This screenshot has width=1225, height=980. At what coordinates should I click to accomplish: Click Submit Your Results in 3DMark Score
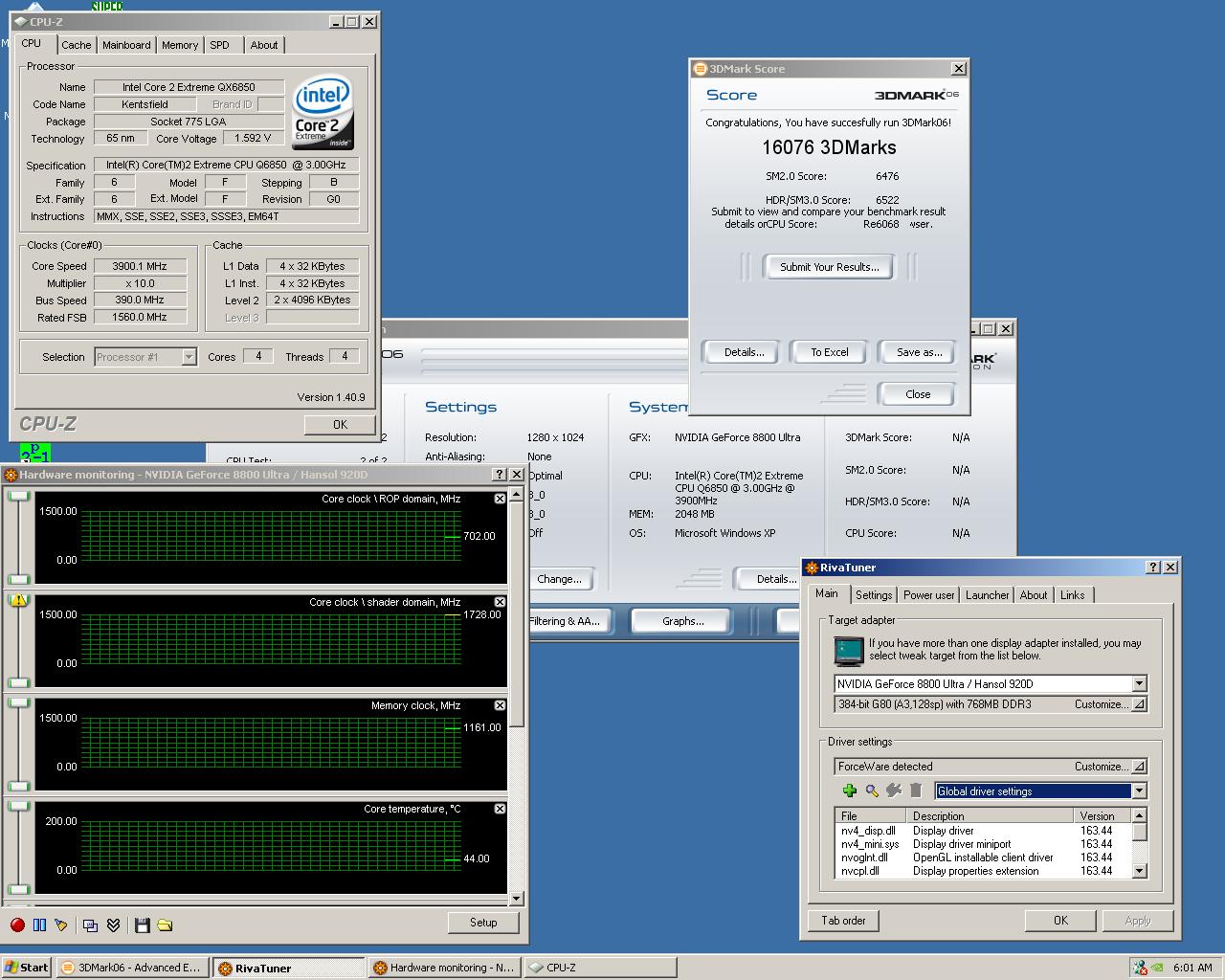[829, 267]
